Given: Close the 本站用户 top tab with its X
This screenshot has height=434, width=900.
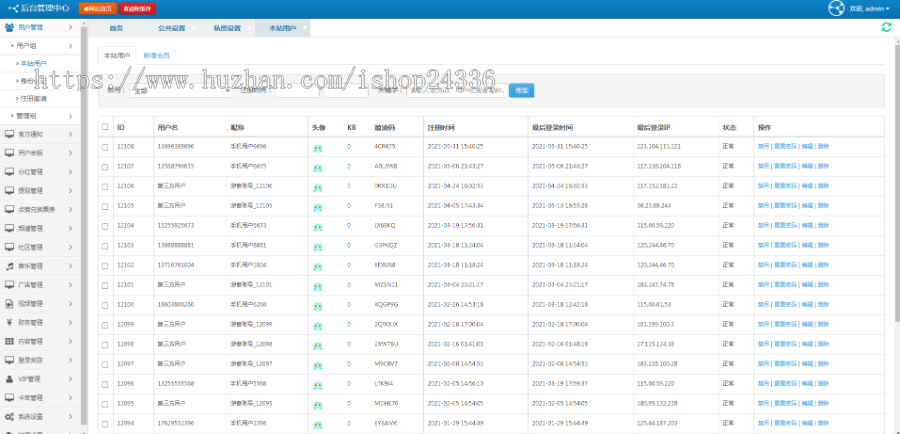Looking at the screenshot, I should (x=304, y=26).
